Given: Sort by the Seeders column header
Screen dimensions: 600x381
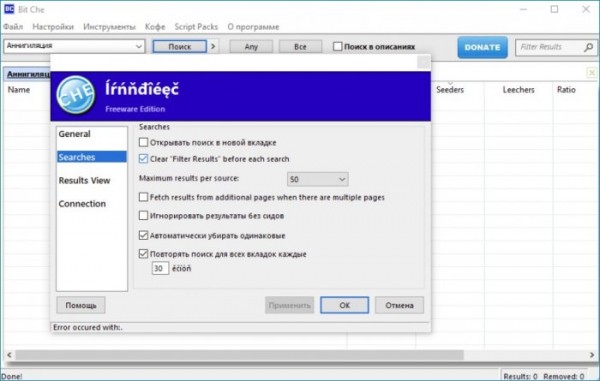Looking at the screenshot, I should [450, 90].
